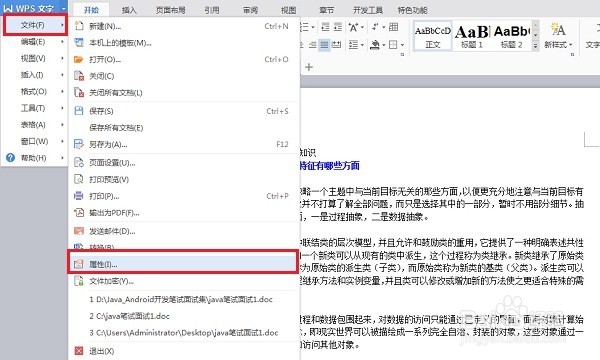Click the Close document icon
Image resolution: width=600 pixels, height=360 pixels.
point(79,76)
